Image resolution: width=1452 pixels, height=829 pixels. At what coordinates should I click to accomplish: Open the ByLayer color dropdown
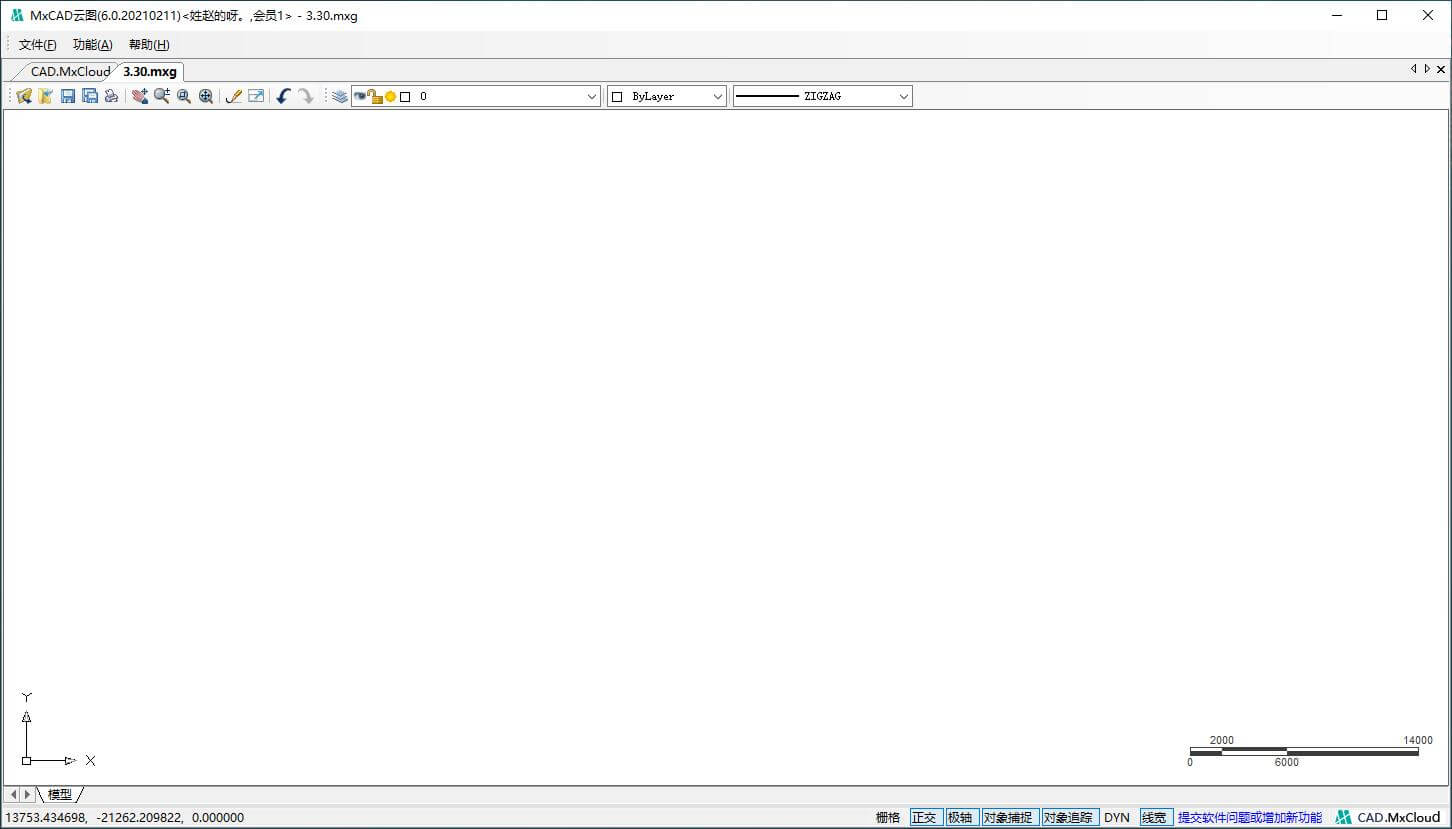coord(667,96)
